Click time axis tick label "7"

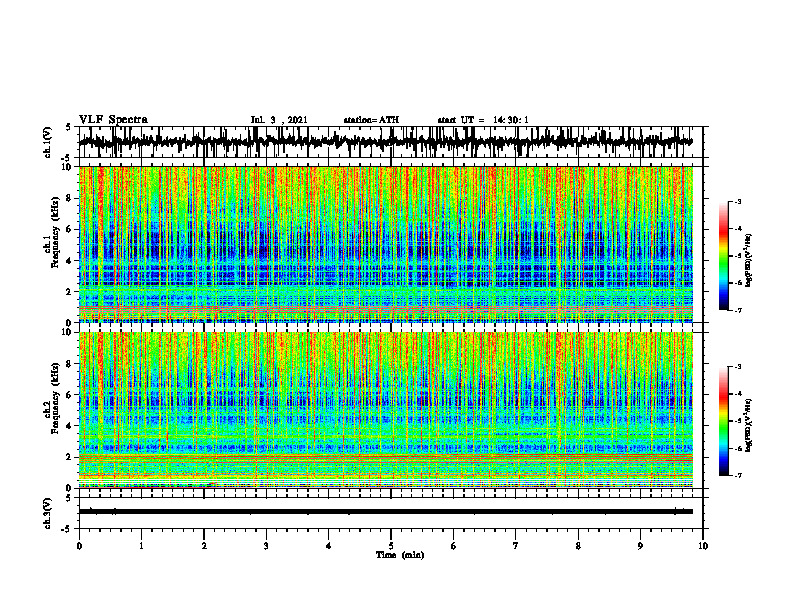(x=516, y=546)
